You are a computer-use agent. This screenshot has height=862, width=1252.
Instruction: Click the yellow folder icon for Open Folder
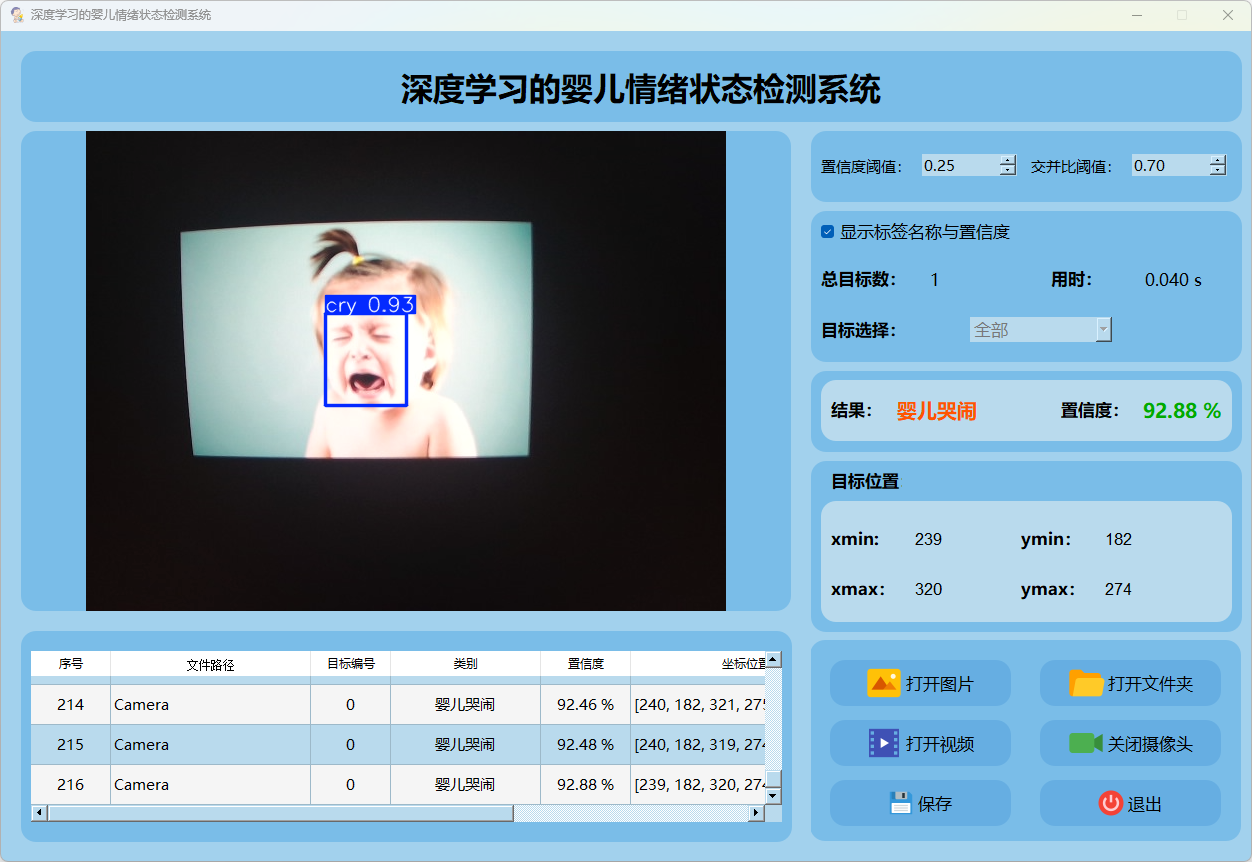pos(1086,684)
